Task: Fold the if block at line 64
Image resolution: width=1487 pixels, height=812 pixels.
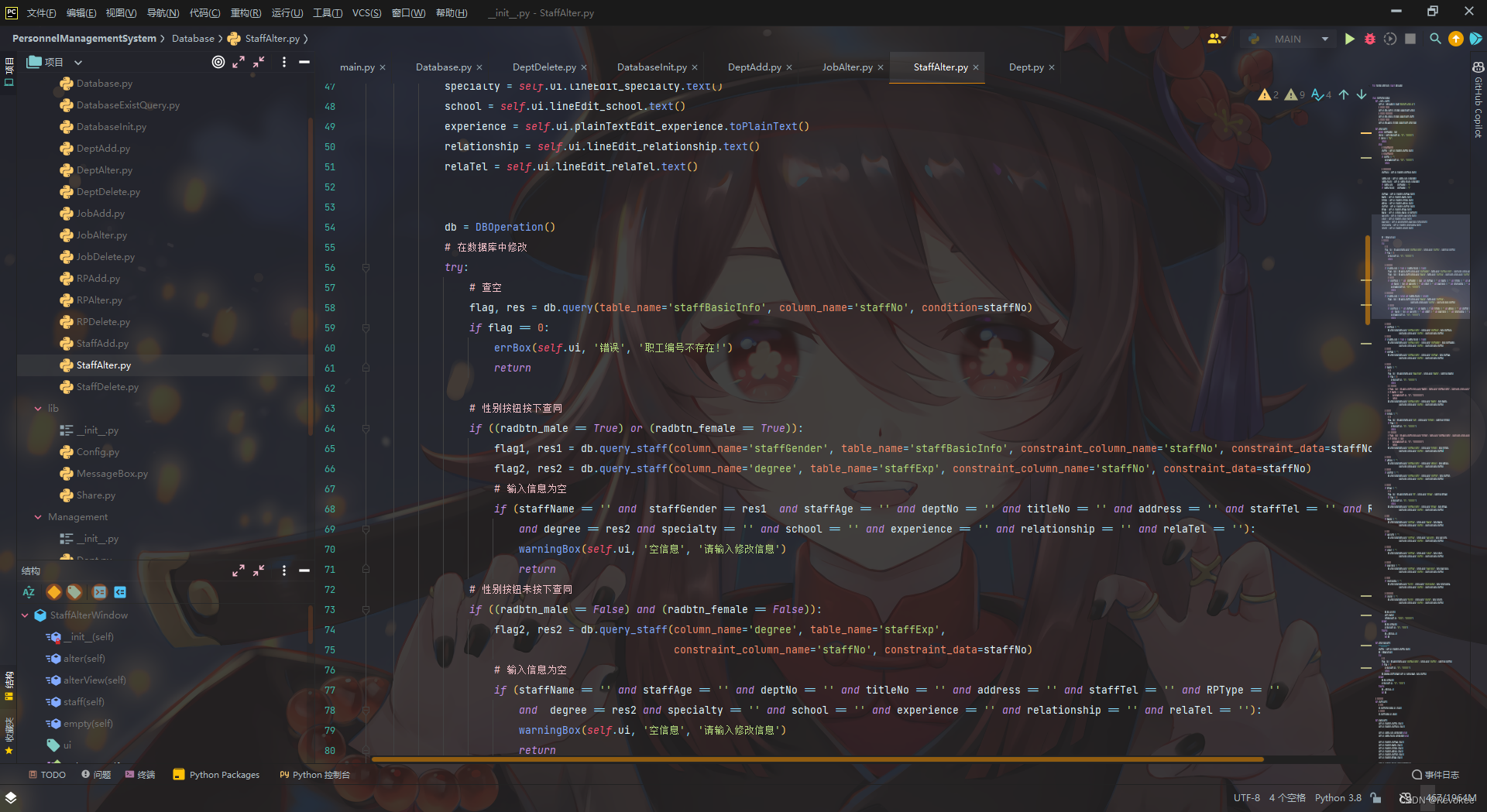Action: (x=366, y=429)
